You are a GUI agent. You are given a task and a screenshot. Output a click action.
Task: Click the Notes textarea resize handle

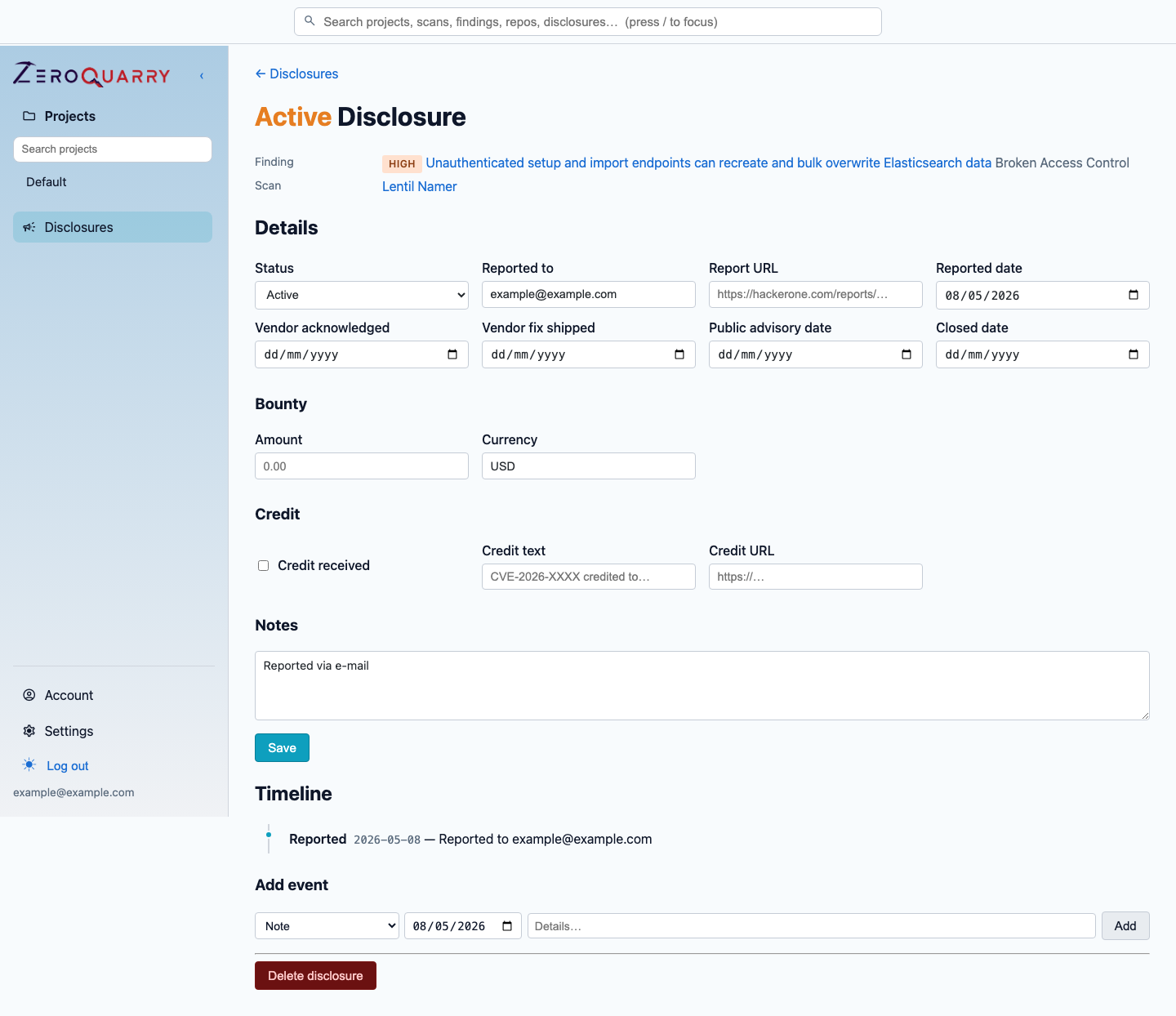pyautogui.click(x=1145, y=715)
